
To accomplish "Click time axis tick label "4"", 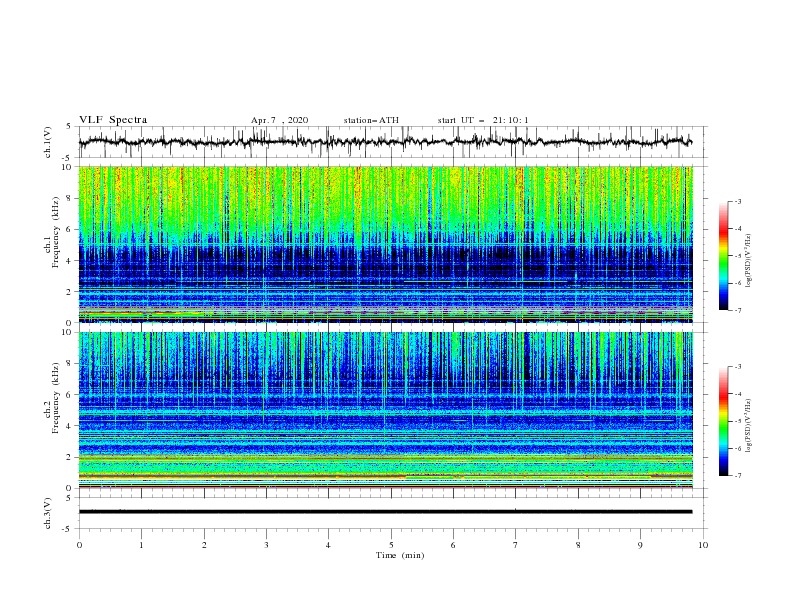I will click(328, 545).
